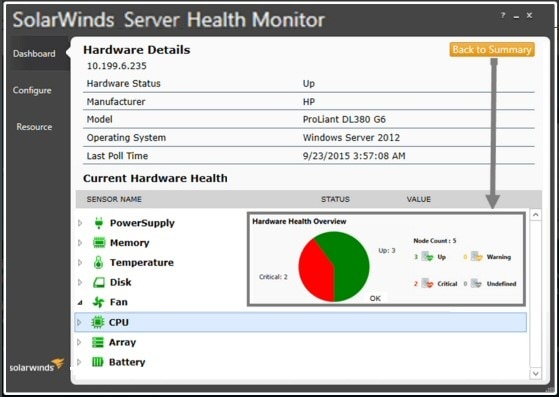Click the Critical status icon in overview
The width and height of the screenshot is (559, 397).
(427, 283)
